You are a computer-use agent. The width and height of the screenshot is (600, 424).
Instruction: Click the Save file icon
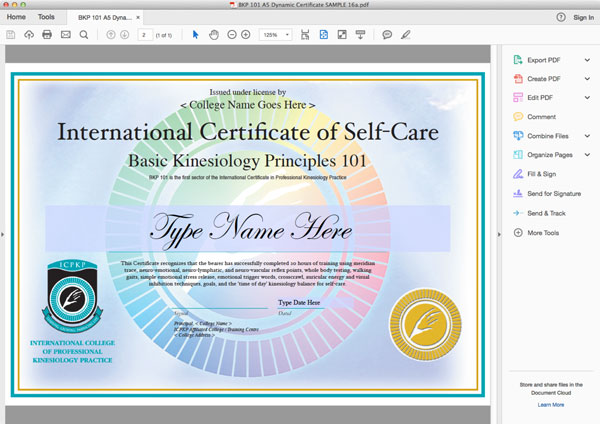click(11, 35)
